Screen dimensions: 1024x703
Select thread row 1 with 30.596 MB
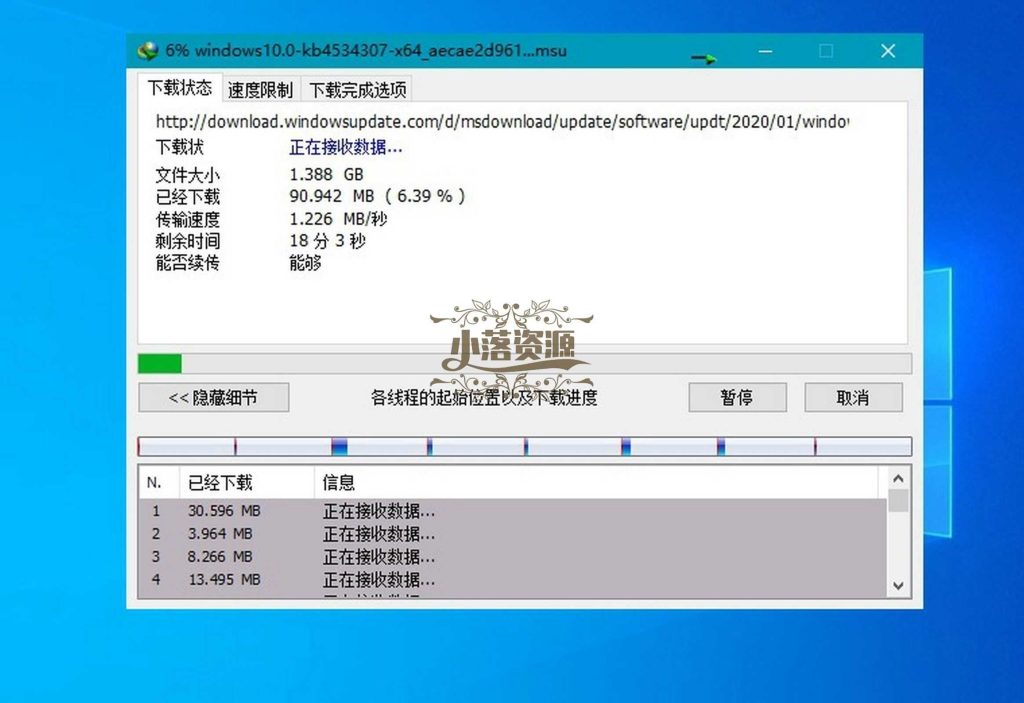513,511
